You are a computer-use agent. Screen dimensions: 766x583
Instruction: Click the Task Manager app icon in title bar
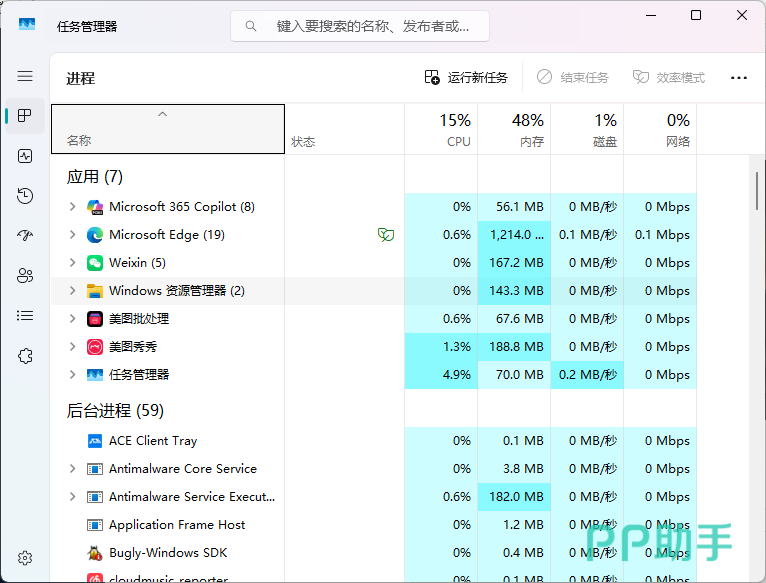coord(27,24)
